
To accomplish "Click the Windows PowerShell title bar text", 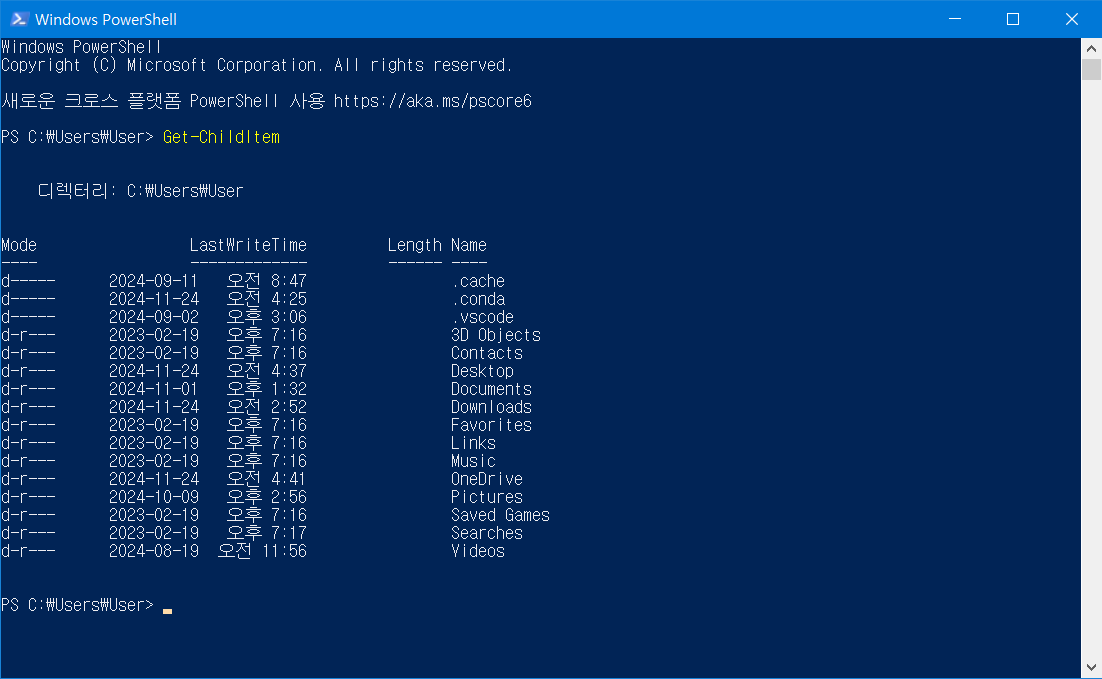I will [x=106, y=20].
